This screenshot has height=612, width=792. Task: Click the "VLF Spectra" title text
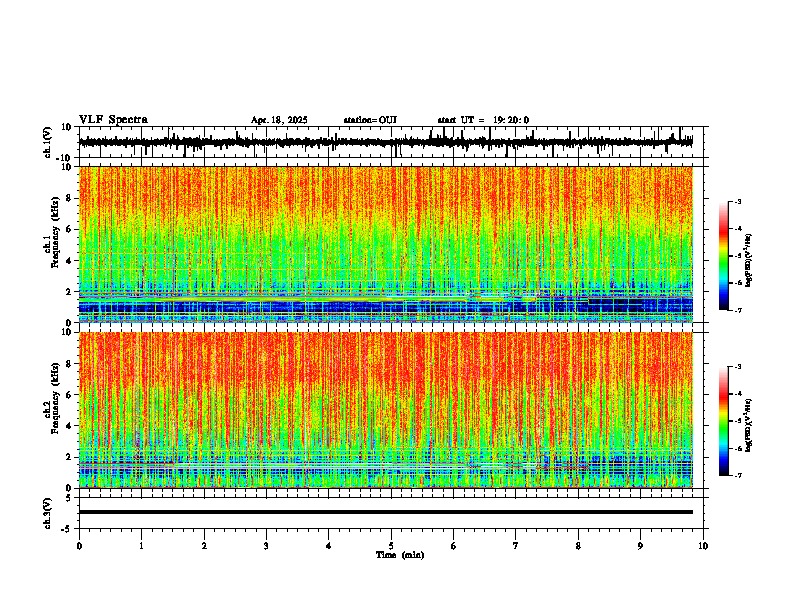113,120
